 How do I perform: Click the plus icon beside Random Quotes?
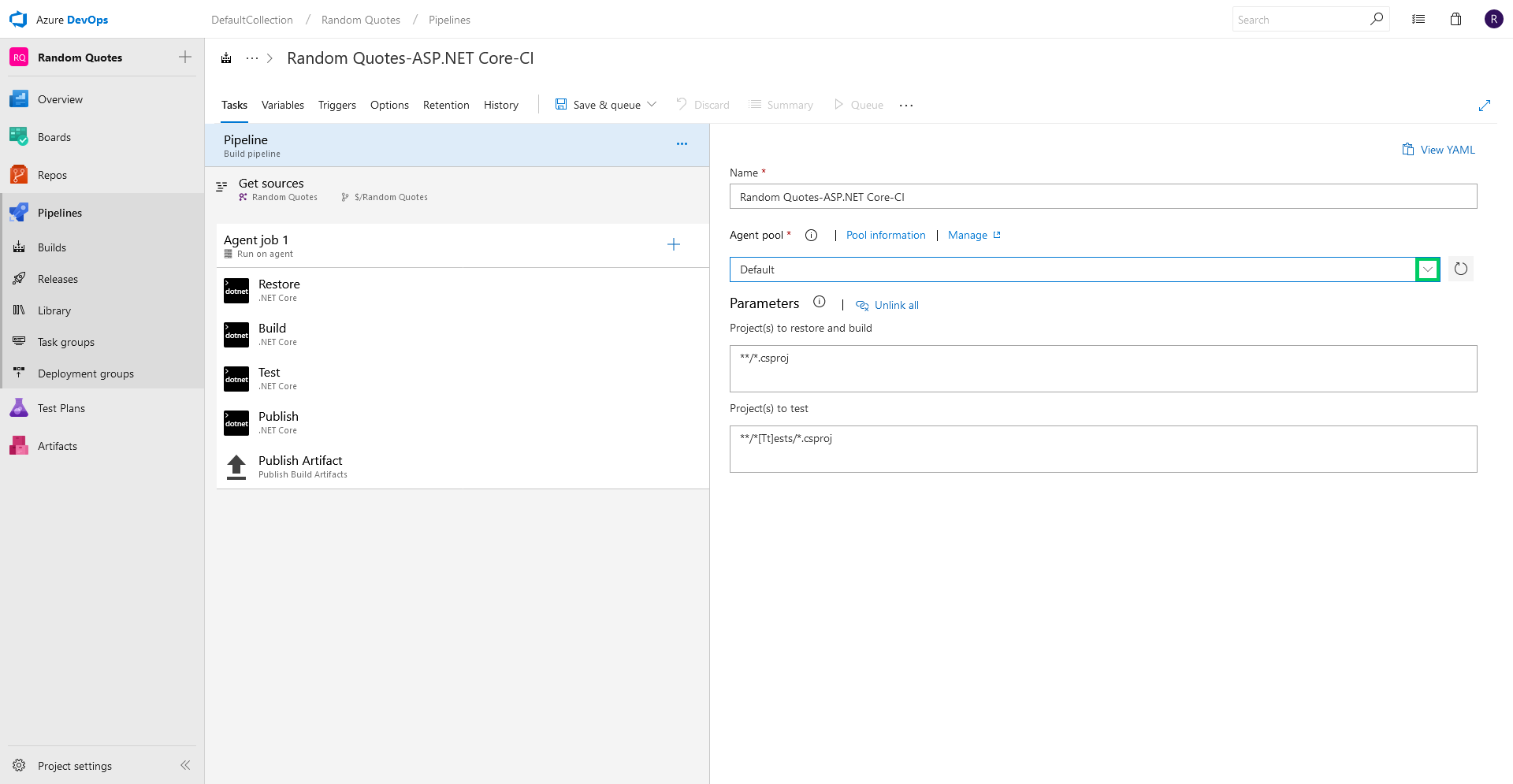(x=185, y=57)
